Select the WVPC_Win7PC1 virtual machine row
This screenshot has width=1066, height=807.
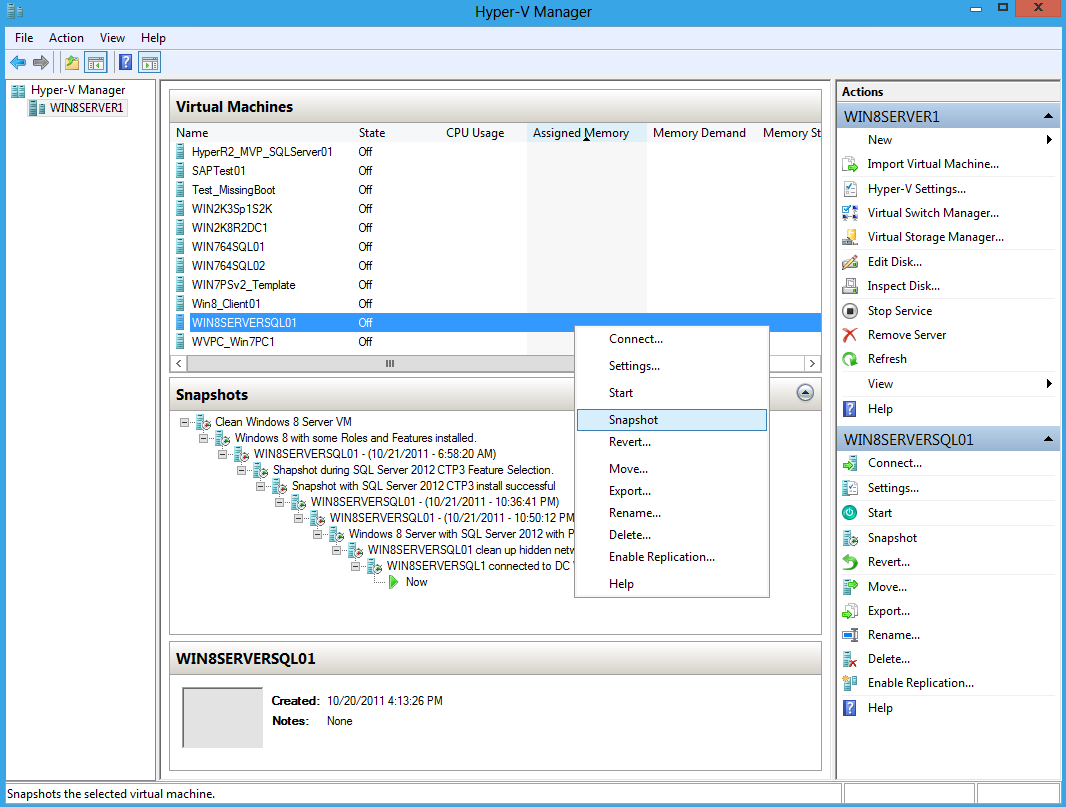click(x=496, y=342)
